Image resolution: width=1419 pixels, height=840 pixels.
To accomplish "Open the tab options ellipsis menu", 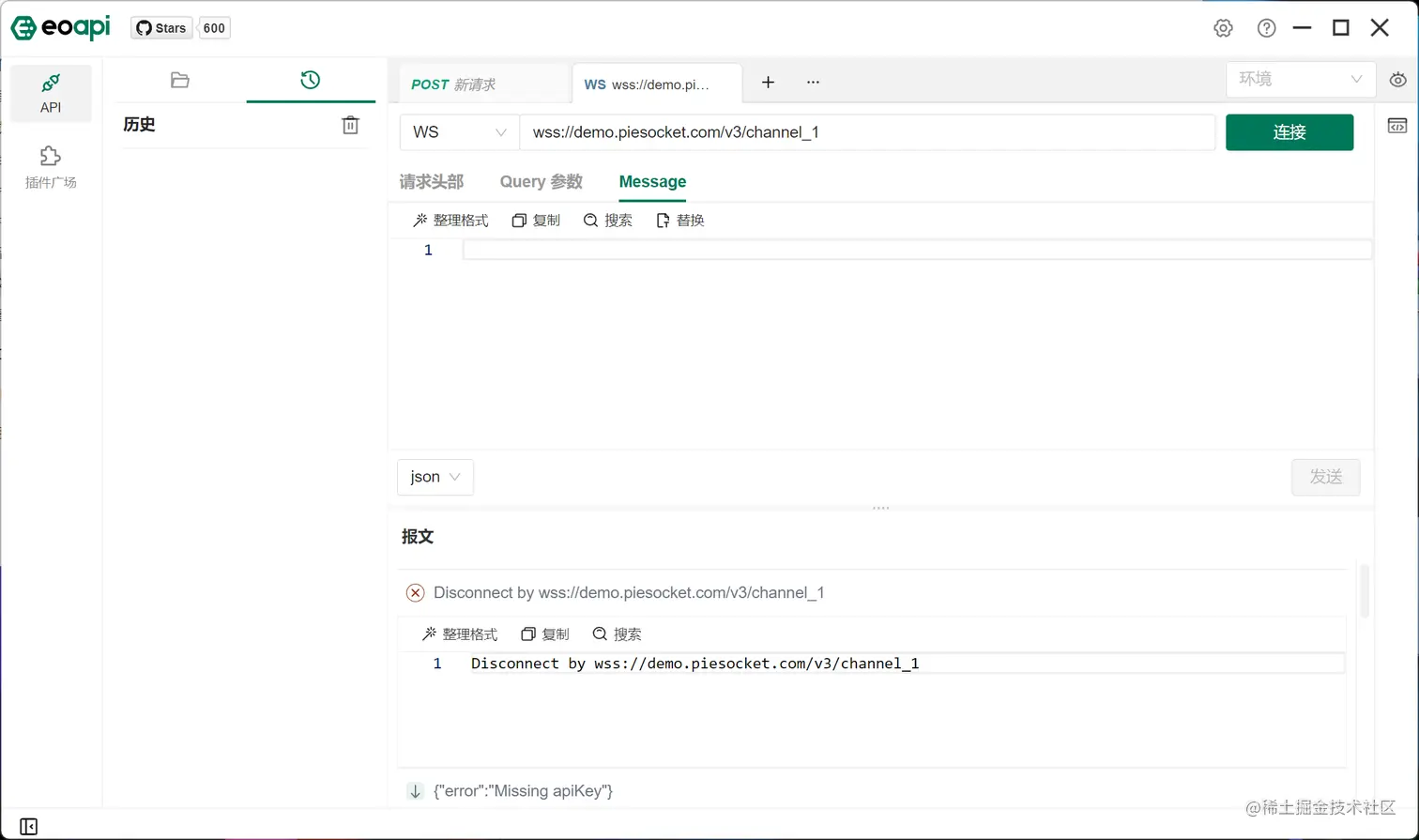I will (813, 83).
